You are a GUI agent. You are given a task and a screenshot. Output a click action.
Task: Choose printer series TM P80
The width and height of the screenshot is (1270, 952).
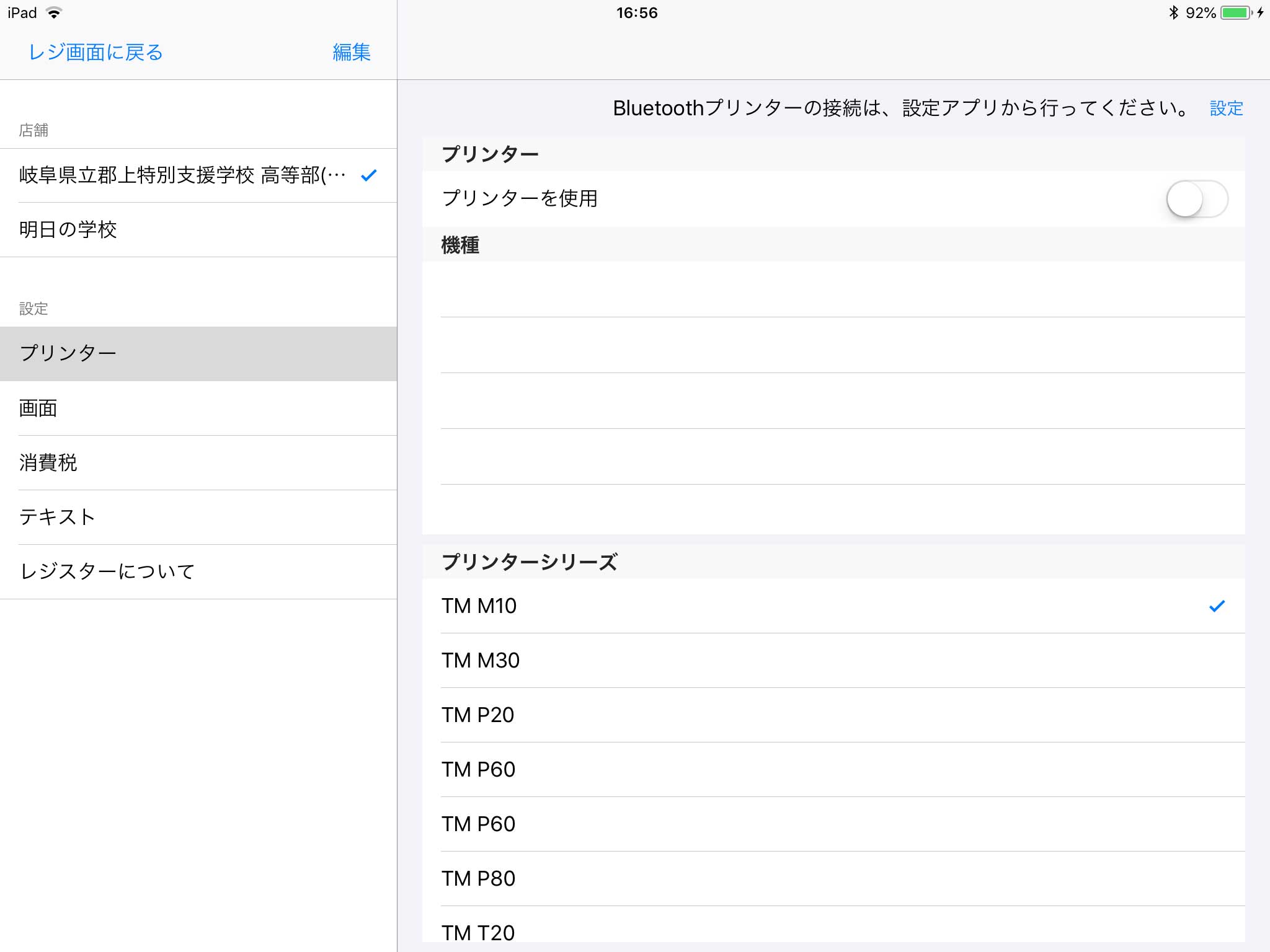tap(833, 879)
